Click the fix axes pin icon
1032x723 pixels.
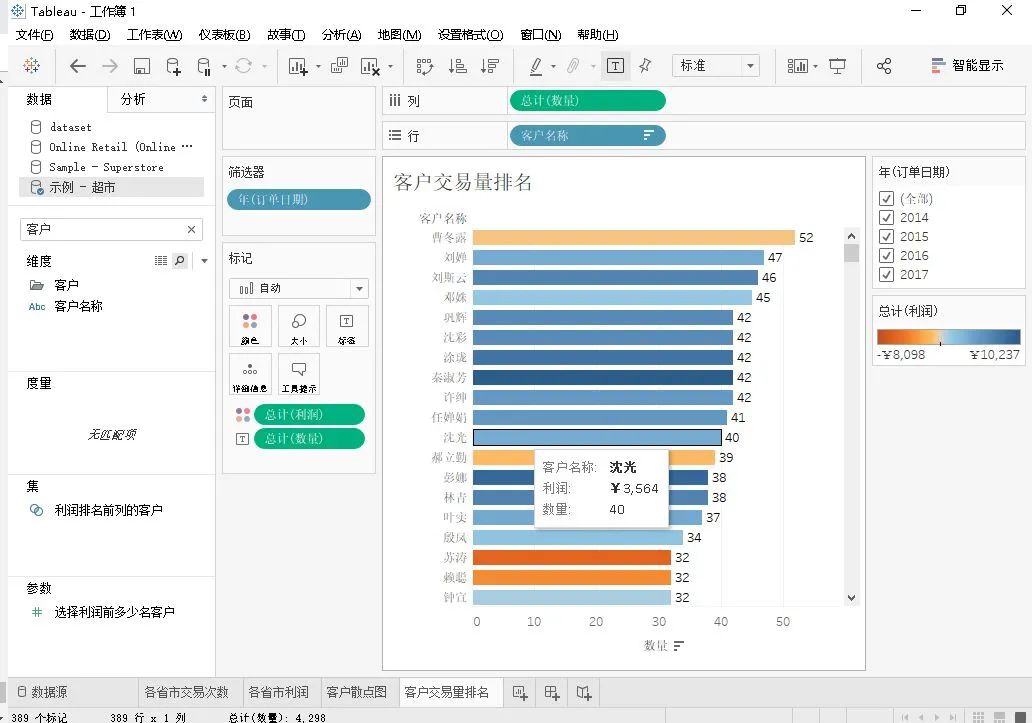(645, 66)
